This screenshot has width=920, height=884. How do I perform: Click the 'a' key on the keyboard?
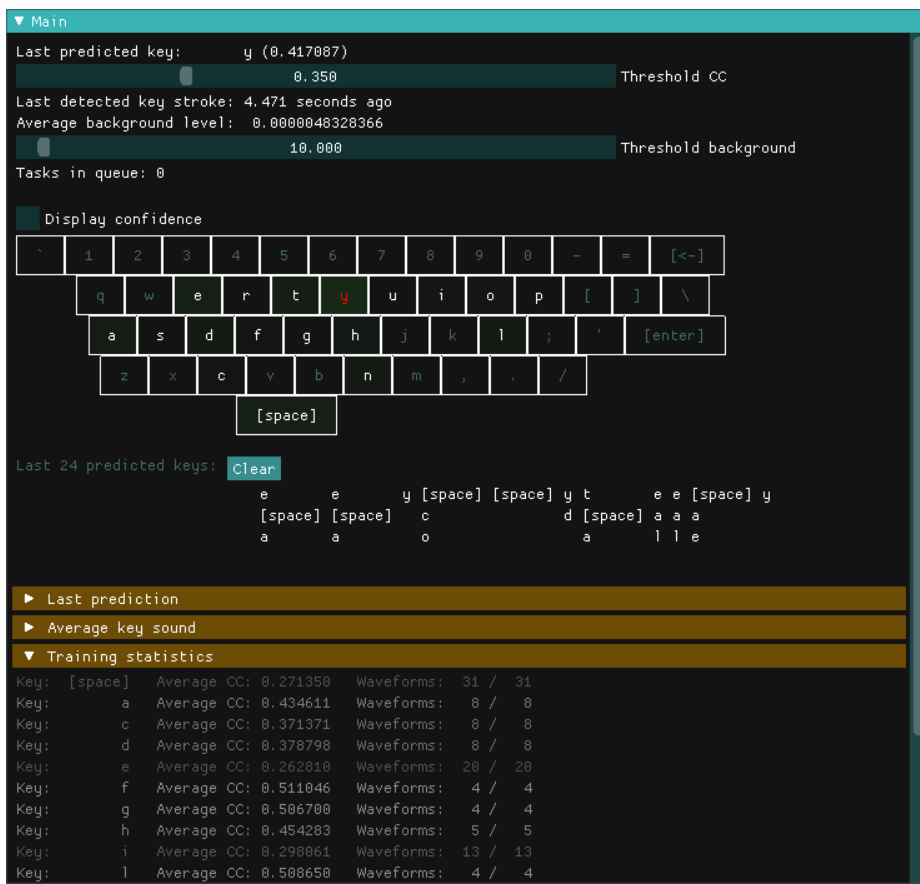point(112,336)
